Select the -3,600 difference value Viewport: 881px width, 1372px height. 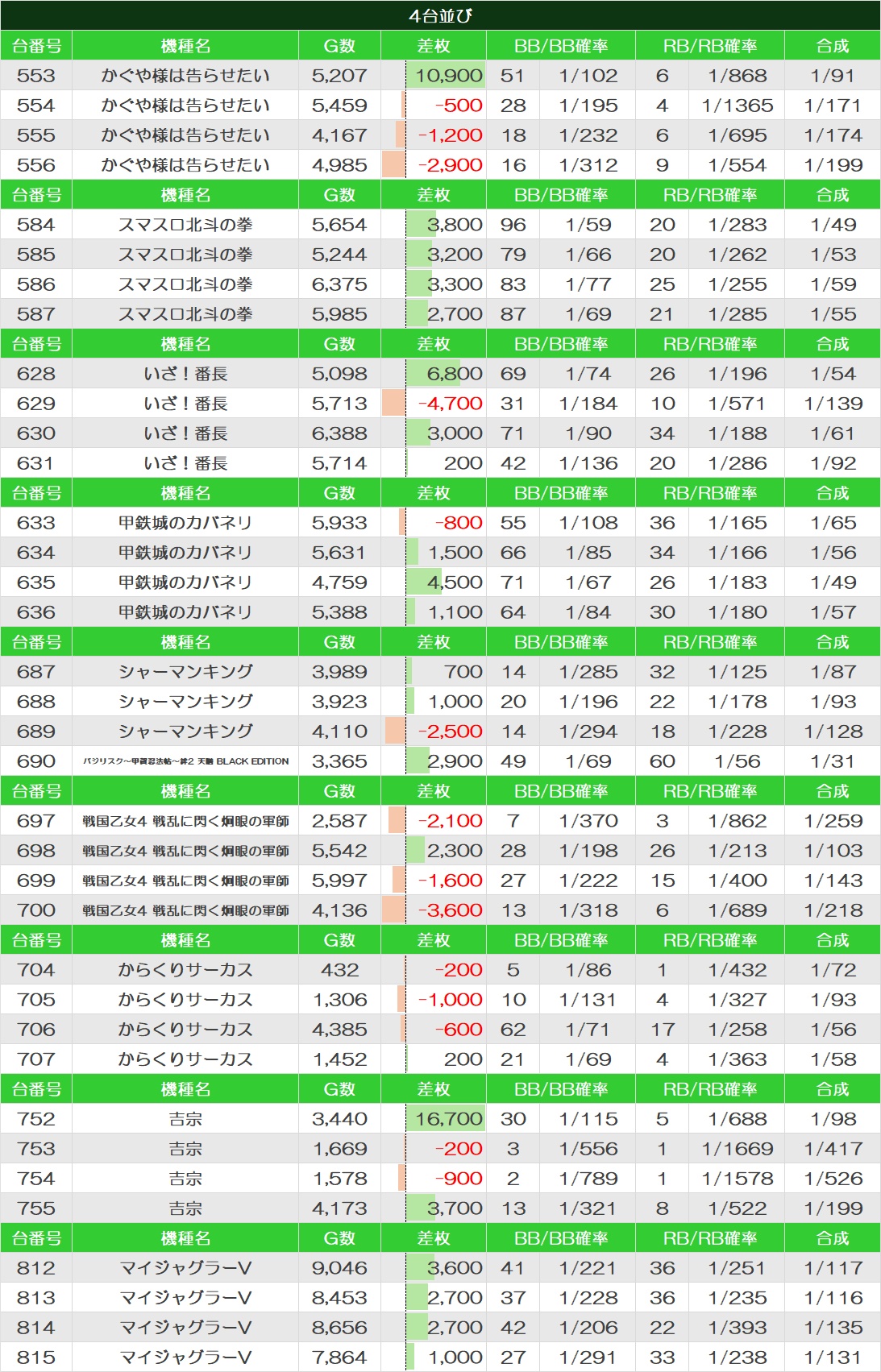click(x=450, y=910)
